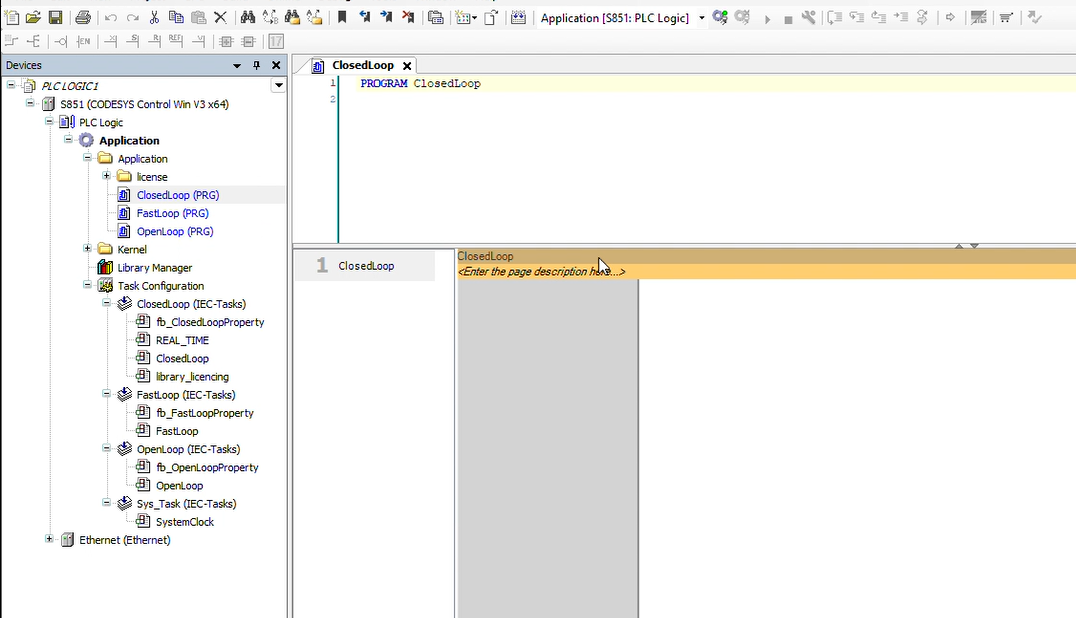
Task: Delete selection with the X icon
Action: tap(220, 18)
